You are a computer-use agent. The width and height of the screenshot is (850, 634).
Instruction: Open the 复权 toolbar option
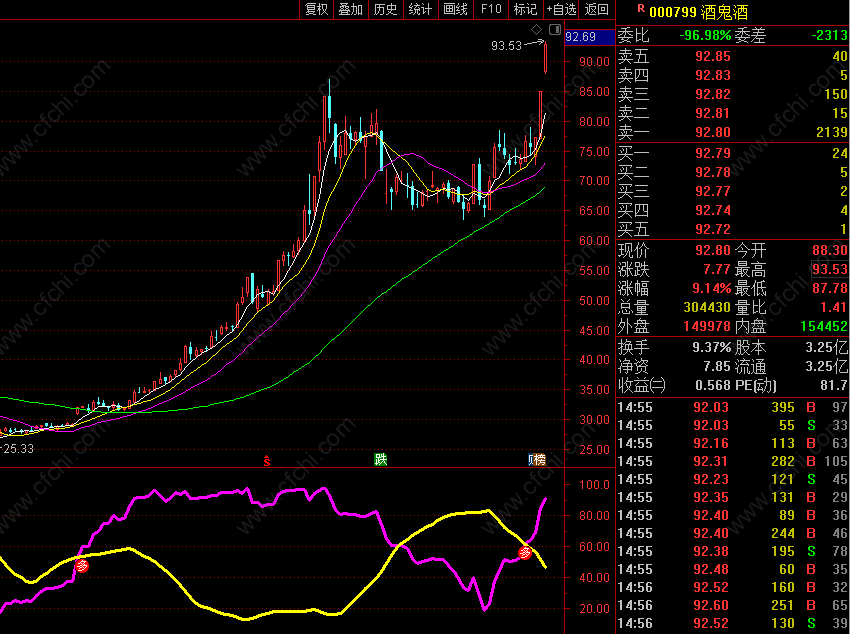click(x=317, y=9)
